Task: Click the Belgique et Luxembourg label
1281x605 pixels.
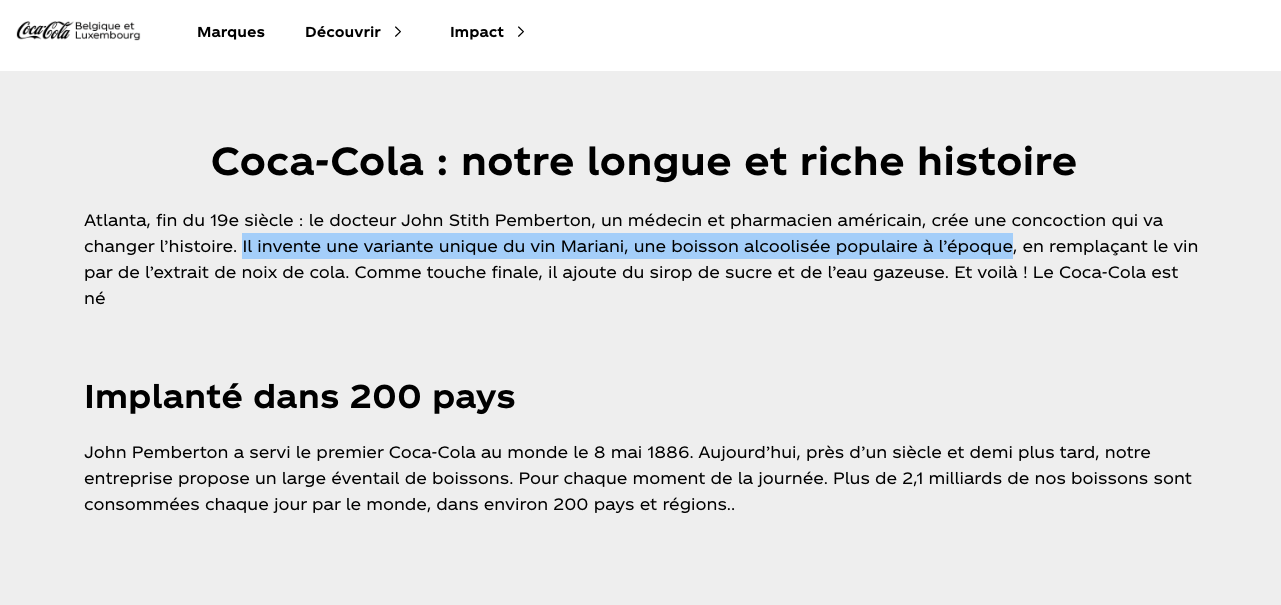Action: [108, 31]
